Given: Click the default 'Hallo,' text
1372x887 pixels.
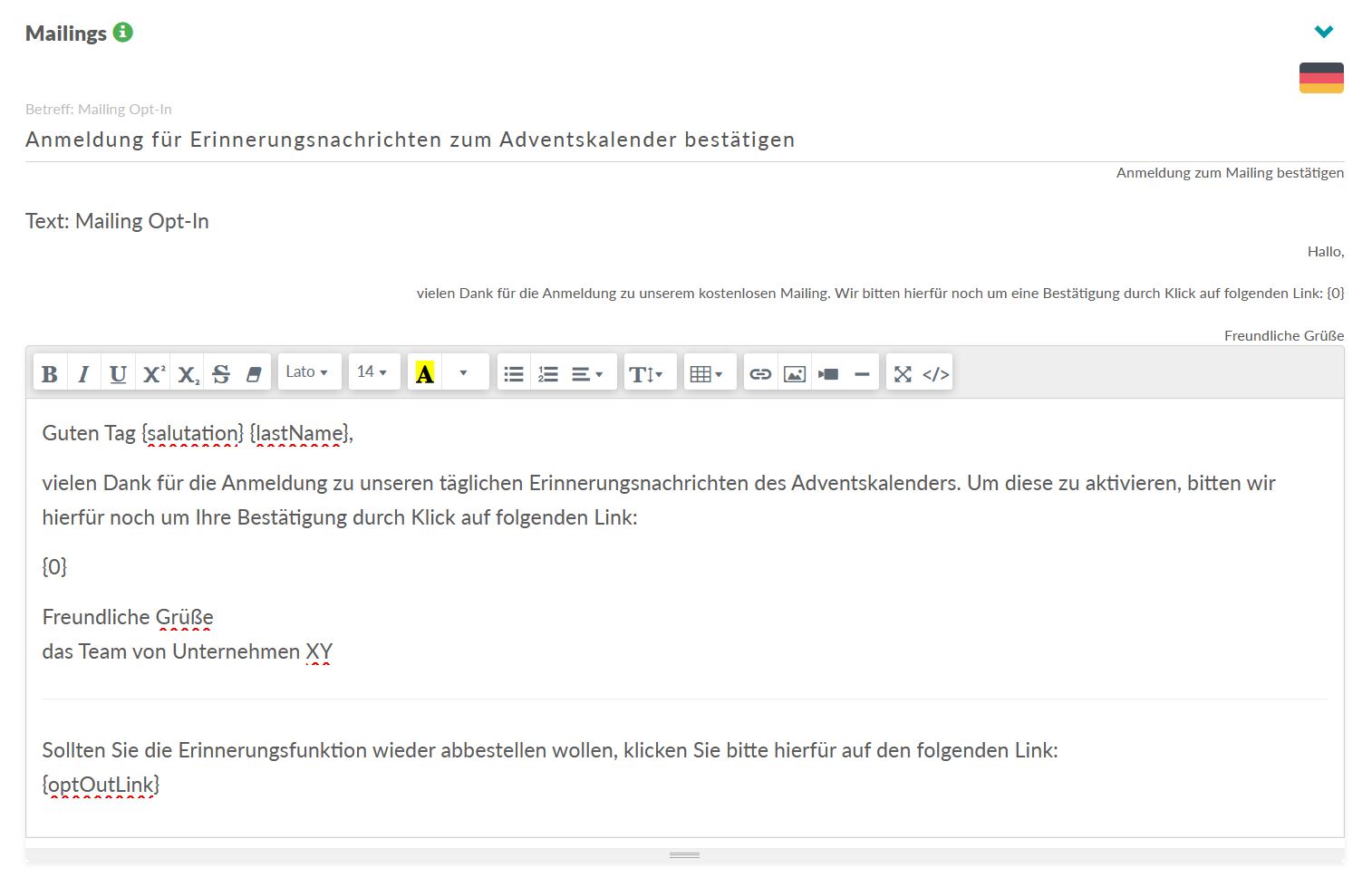Looking at the screenshot, I should pos(1326,252).
